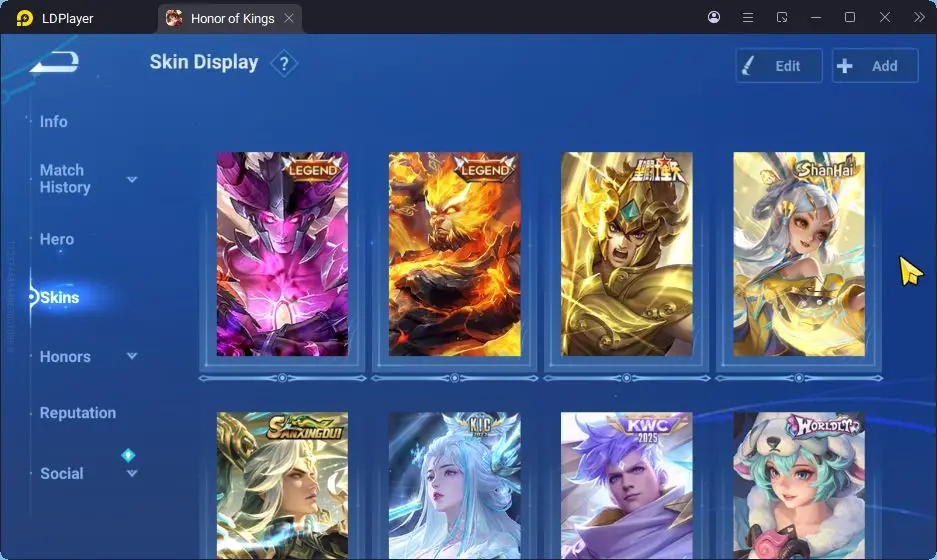Select Skins in the sidebar
The image size is (937, 560).
click(x=60, y=297)
